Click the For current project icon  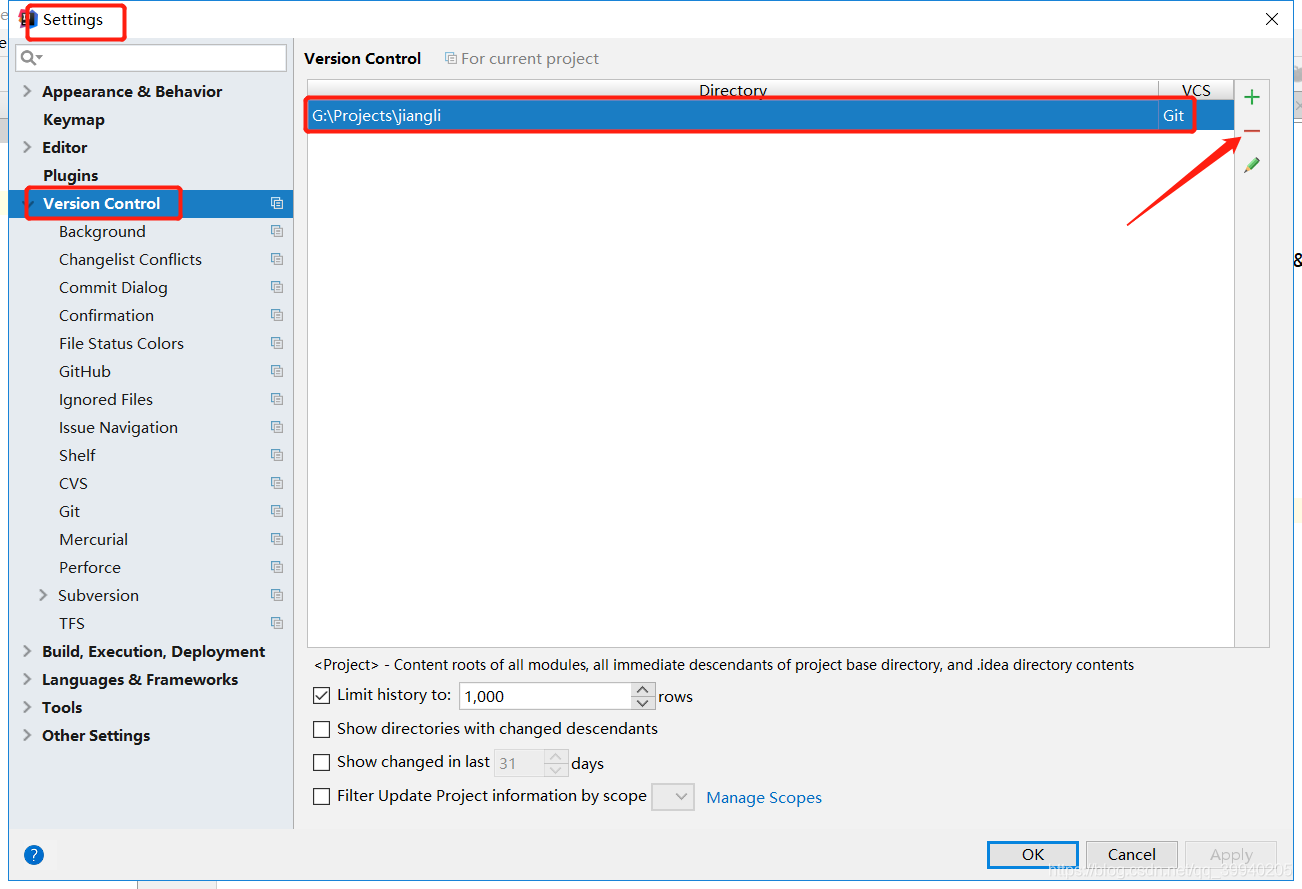pos(449,58)
